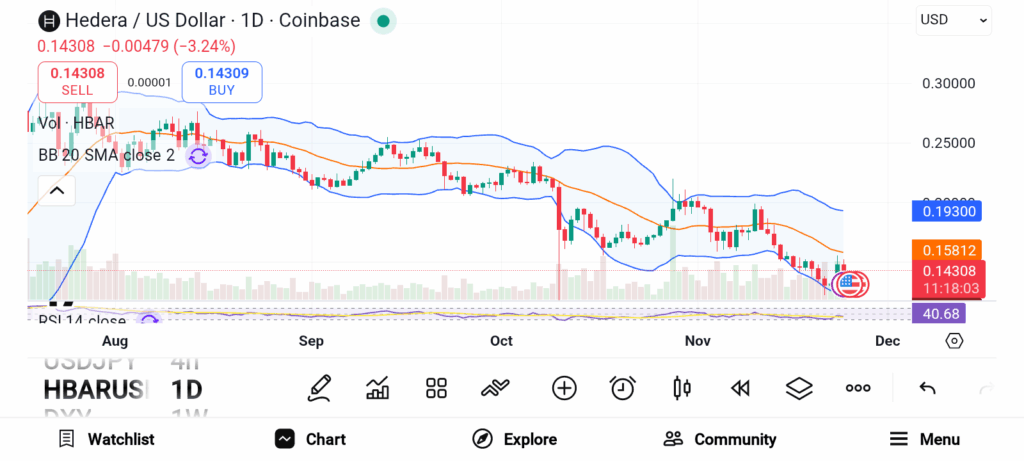Start bar replay with rewind icon
The image size is (1024, 461).
coord(740,388)
